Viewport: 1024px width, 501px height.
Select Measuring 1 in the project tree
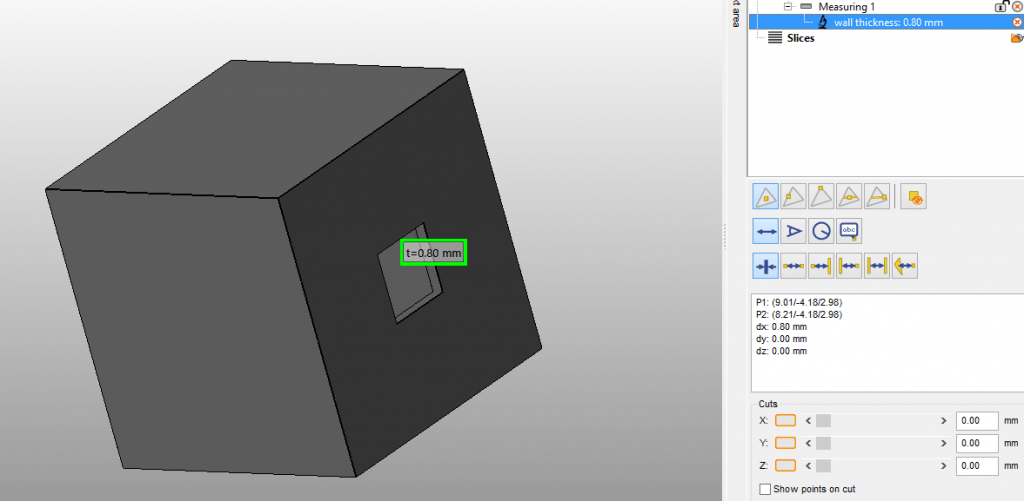[846, 6]
